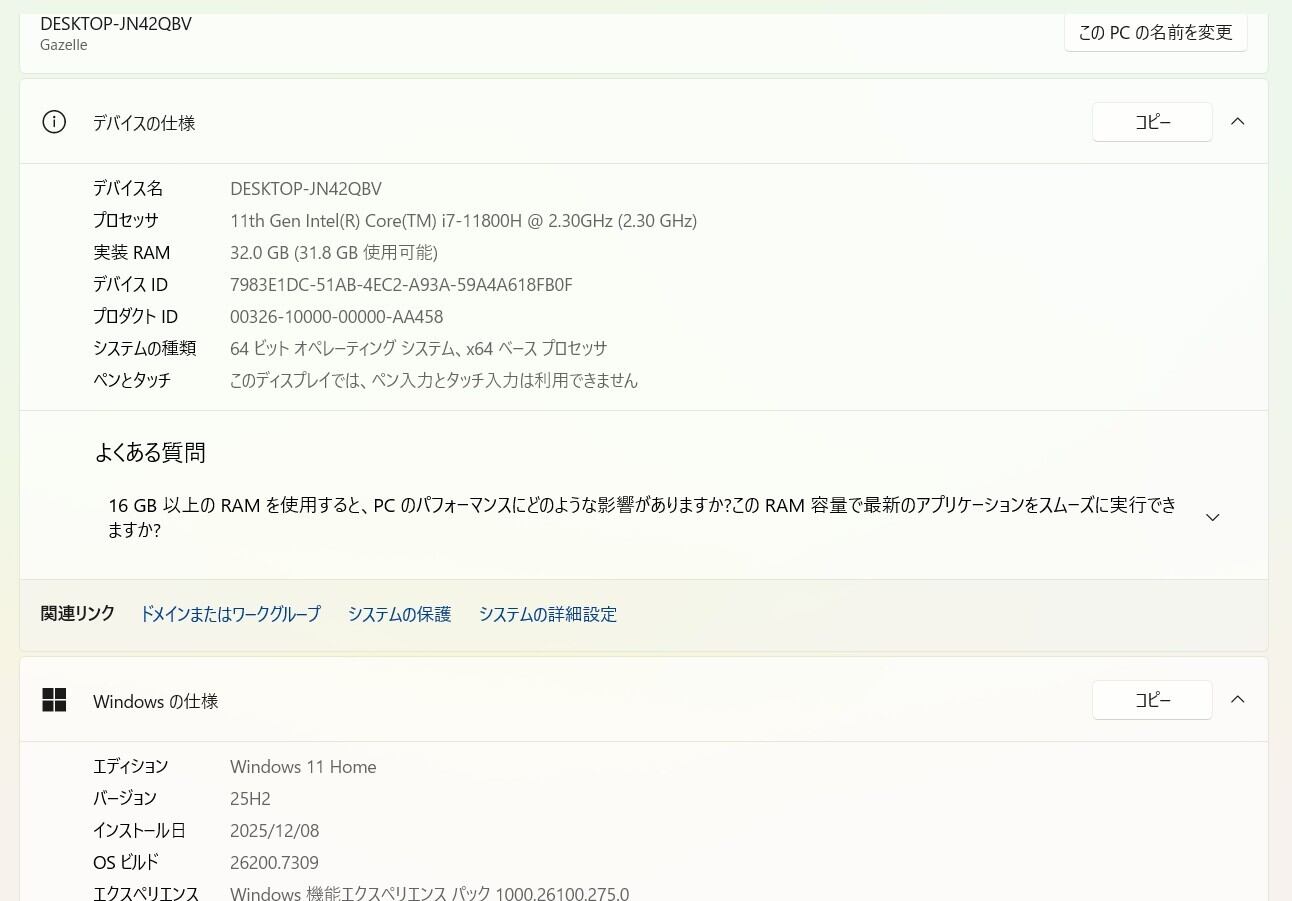Click the デバイス ID label
The height and width of the screenshot is (901, 1292).
[x=130, y=285]
